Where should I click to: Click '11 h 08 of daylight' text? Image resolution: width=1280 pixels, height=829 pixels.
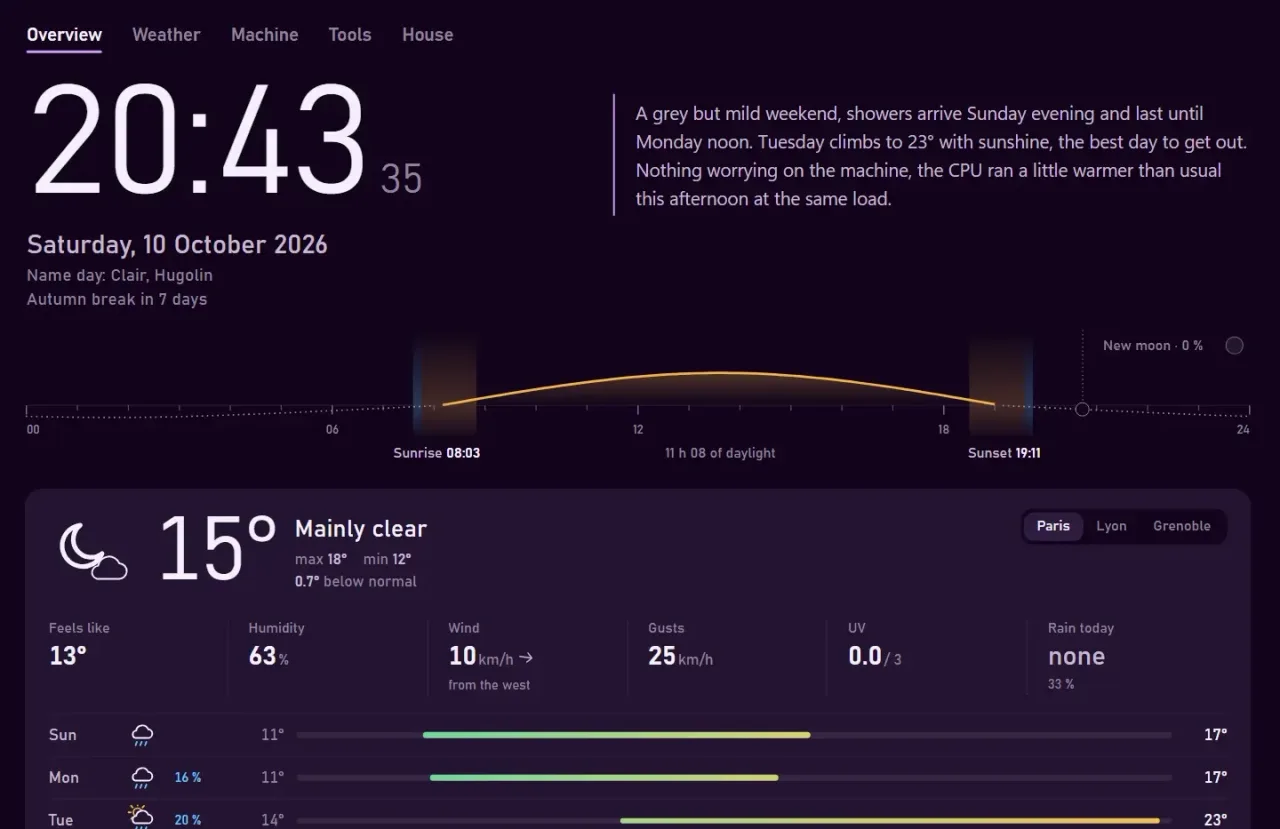(x=720, y=453)
